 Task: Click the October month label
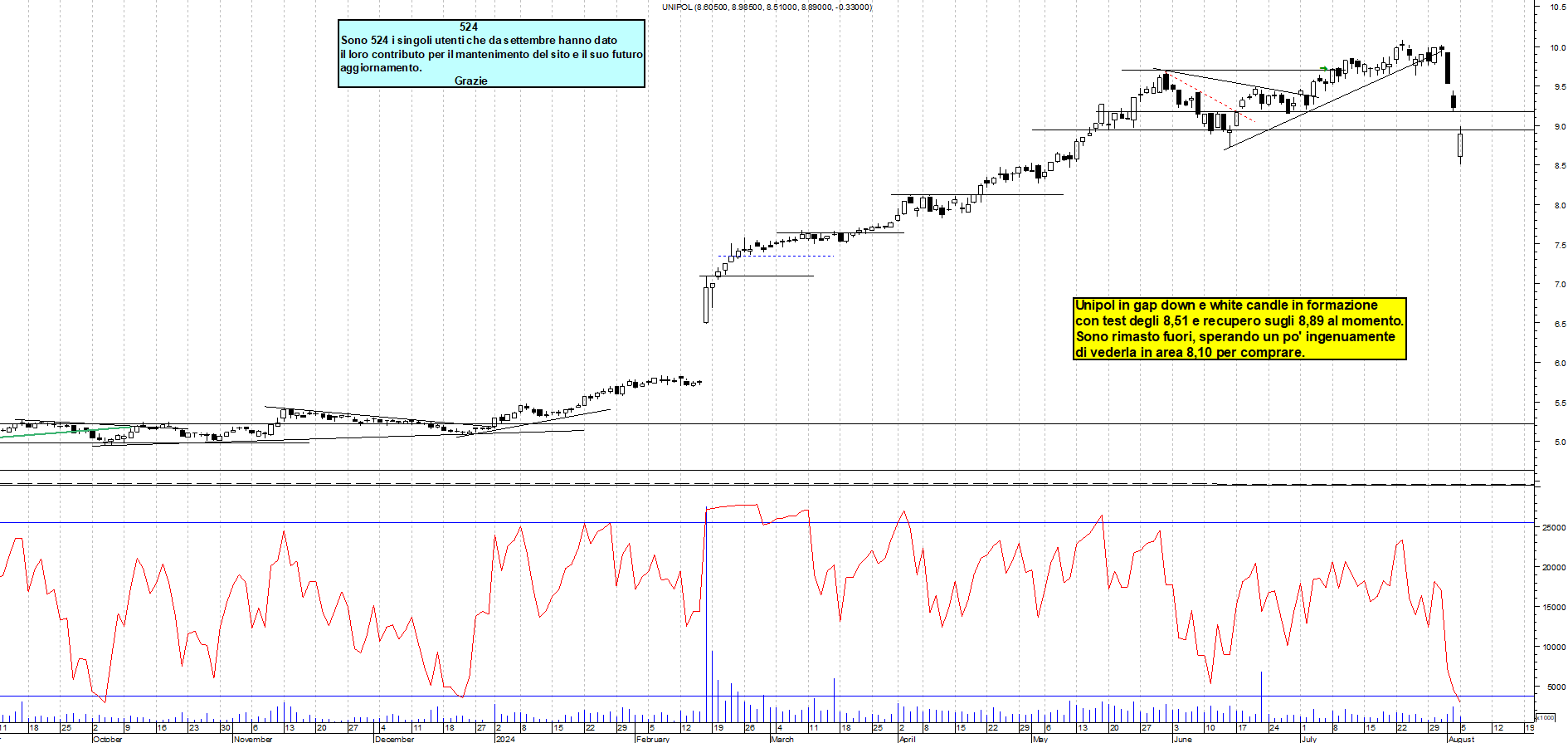(x=108, y=739)
